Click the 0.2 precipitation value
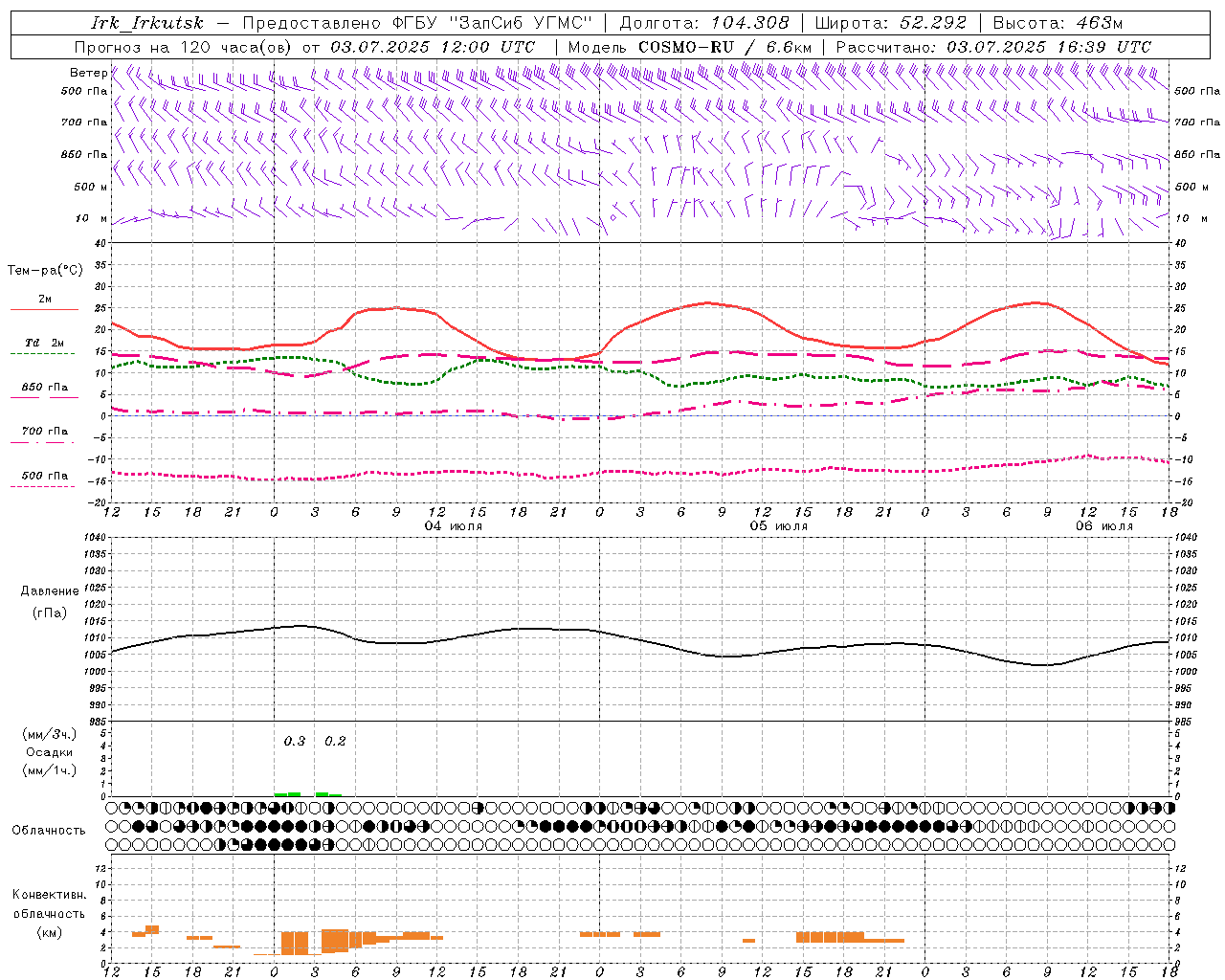Image resolution: width=1225 pixels, height=980 pixels. tap(335, 741)
